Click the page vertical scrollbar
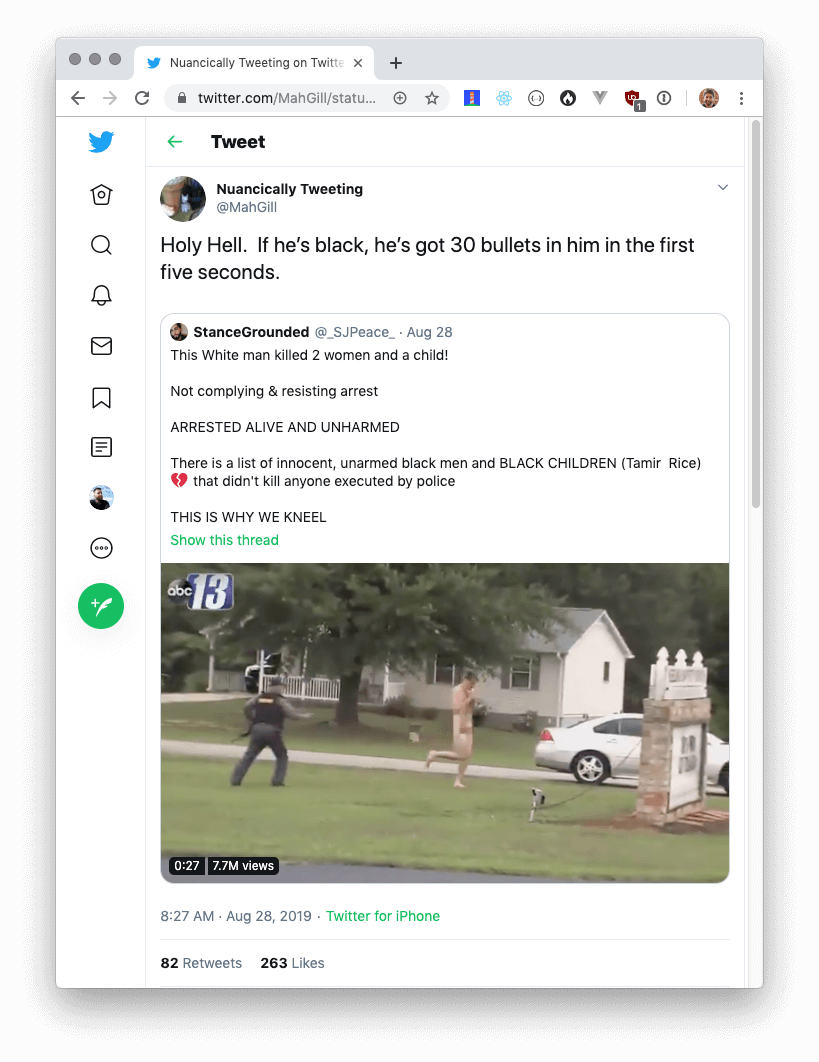Image resolution: width=819 pixels, height=1062 pixels. pos(756,314)
